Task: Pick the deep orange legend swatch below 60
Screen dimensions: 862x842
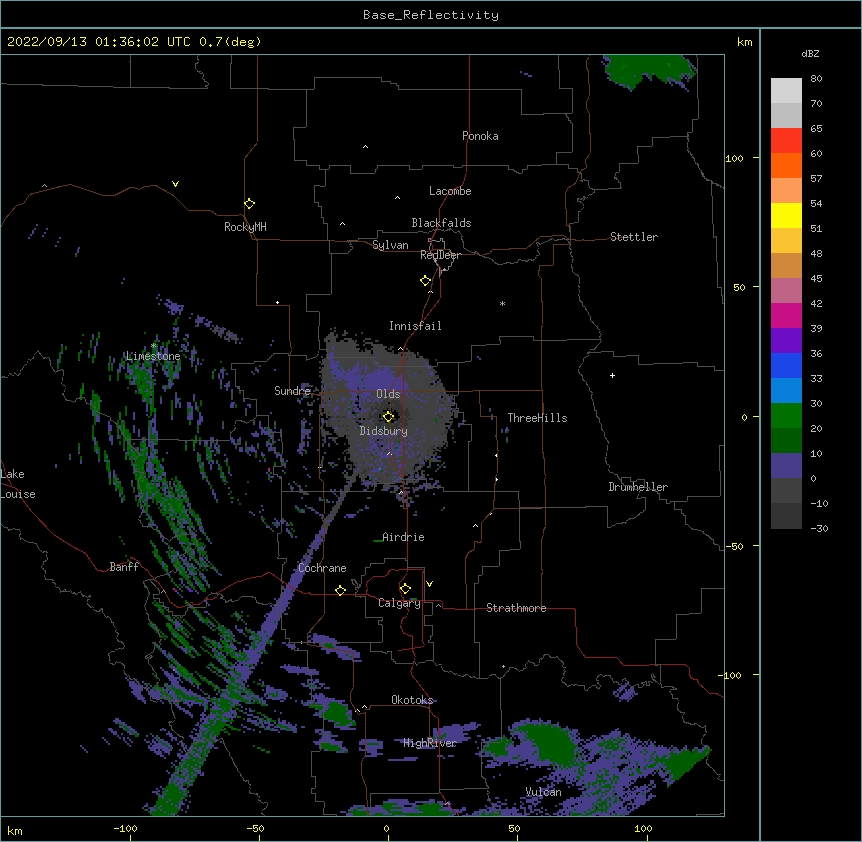Action: pos(786,165)
